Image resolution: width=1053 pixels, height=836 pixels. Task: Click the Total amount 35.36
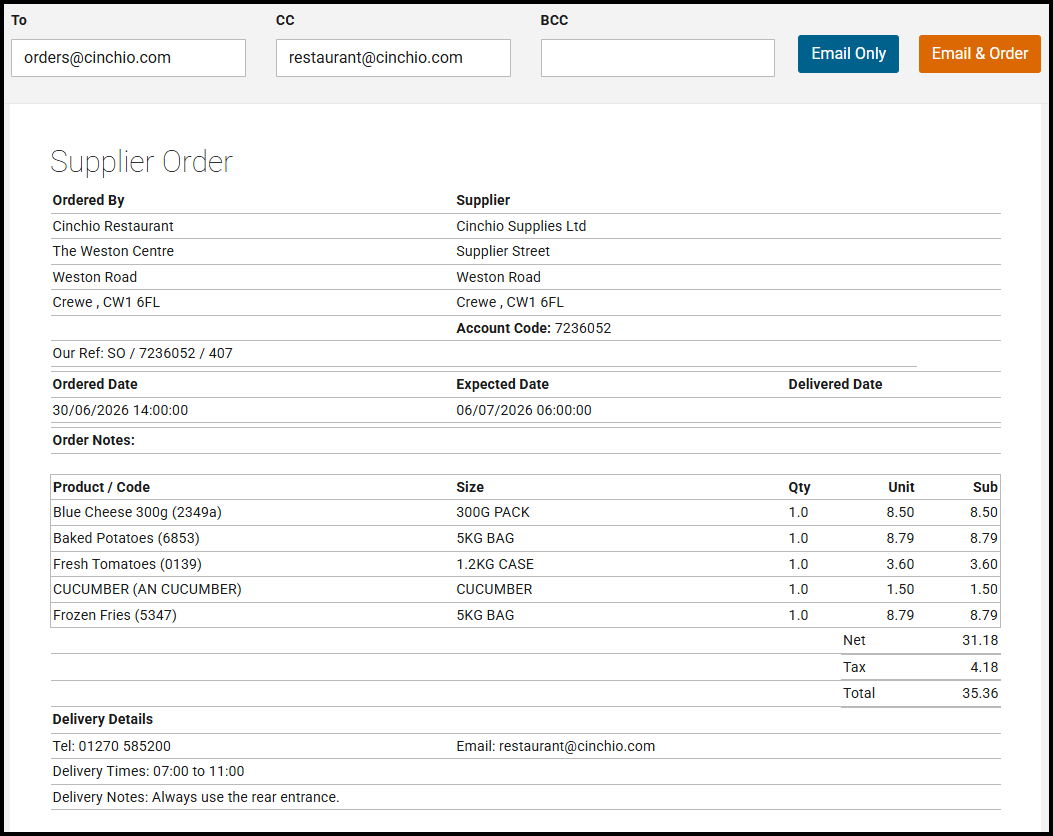(x=980, y=694)
